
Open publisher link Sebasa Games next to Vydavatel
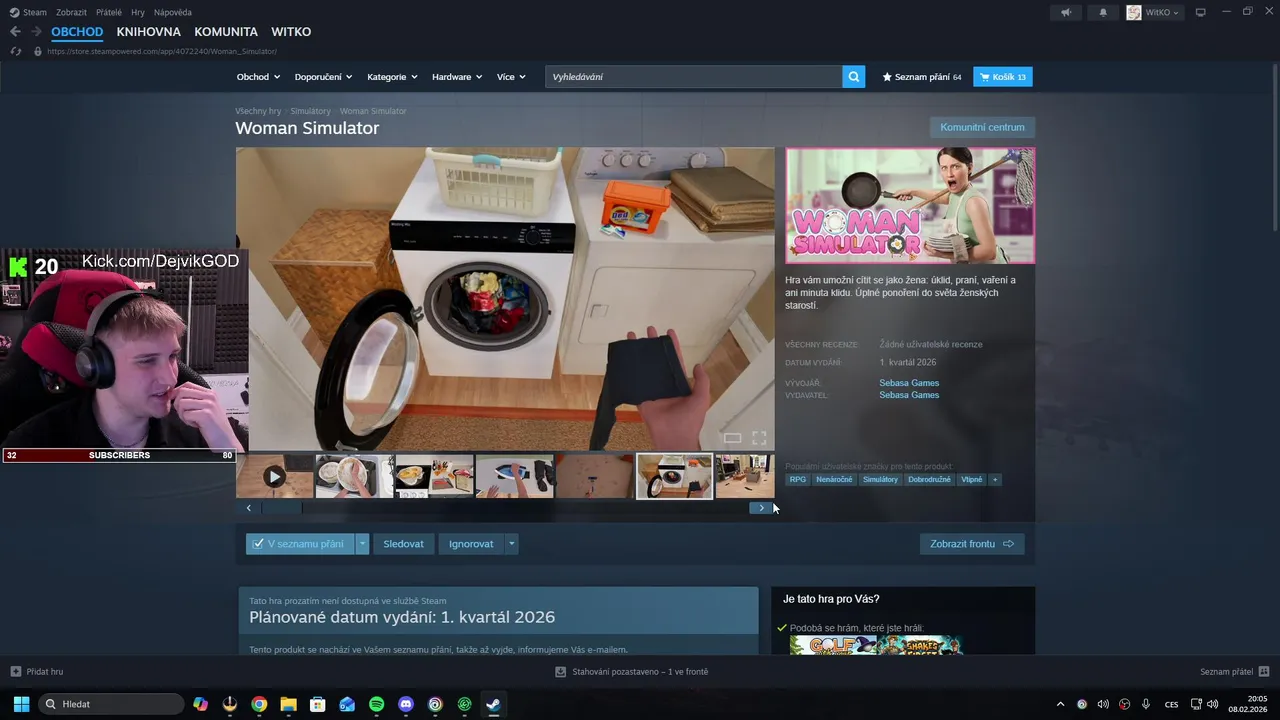(x=909, y=395)
